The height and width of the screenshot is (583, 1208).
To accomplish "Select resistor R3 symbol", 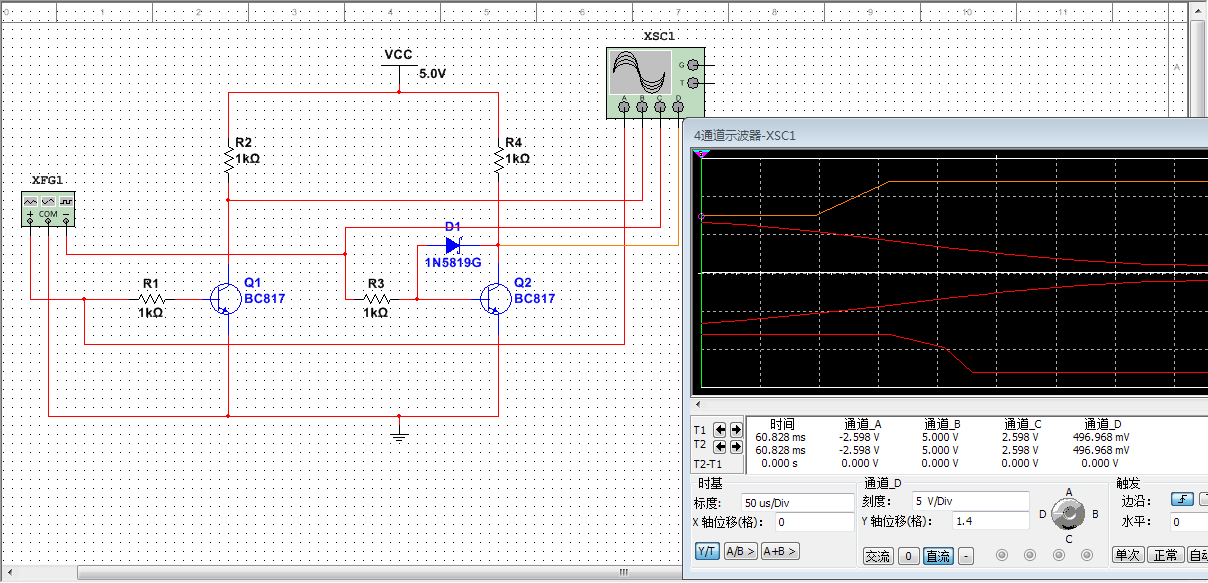I will pyautogui.click(x=376, y=299).
